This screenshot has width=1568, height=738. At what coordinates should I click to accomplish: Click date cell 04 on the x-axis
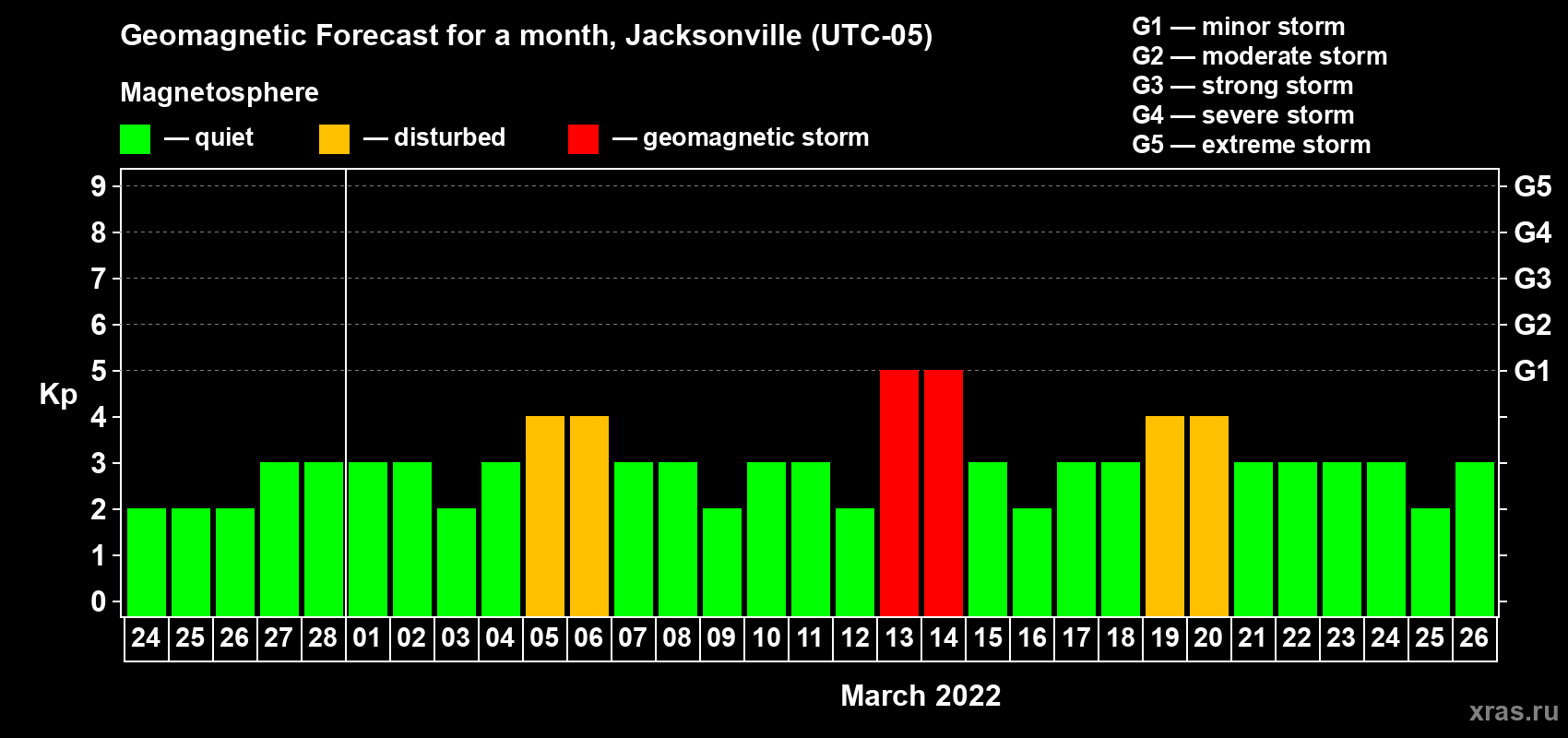[x=501, y=638]
